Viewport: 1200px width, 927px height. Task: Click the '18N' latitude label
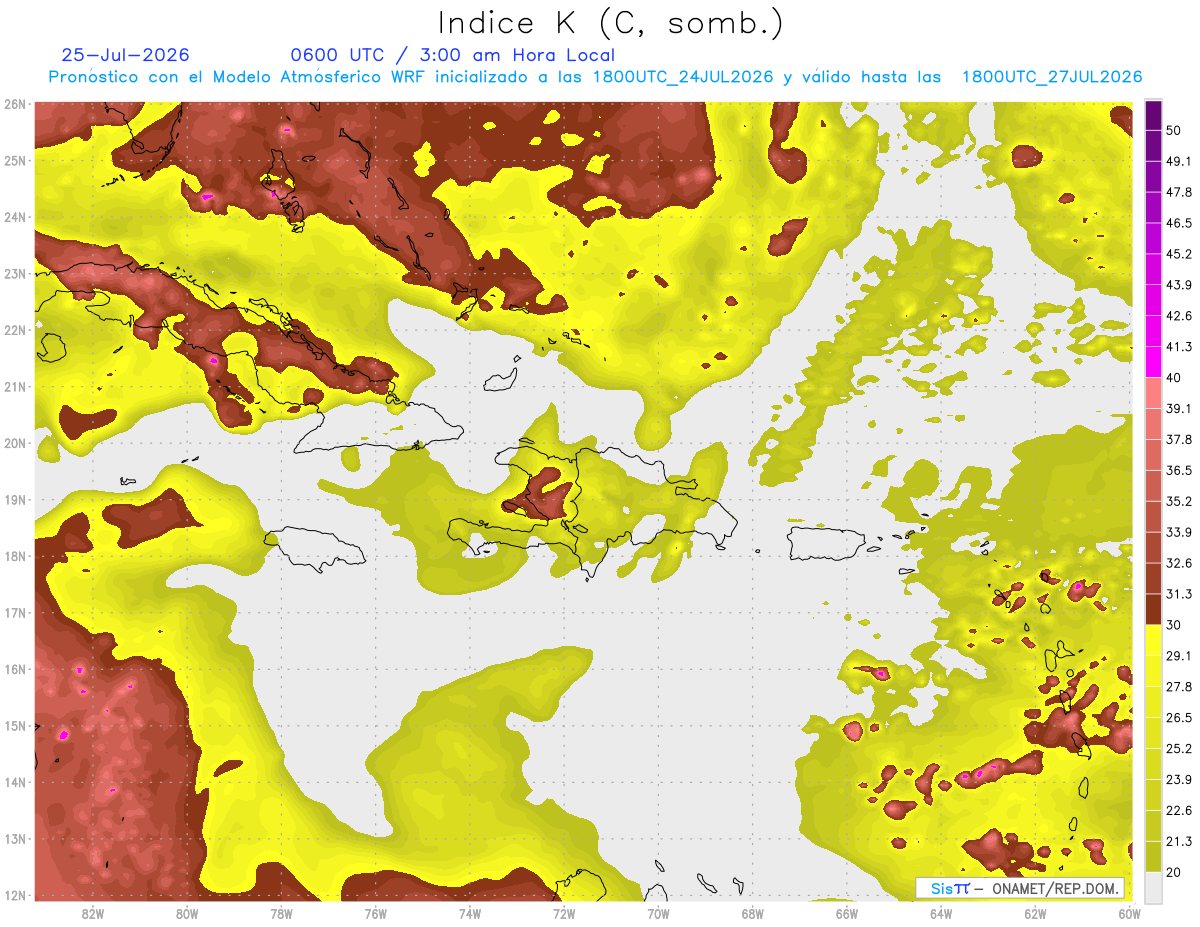[x=15, y=556]
